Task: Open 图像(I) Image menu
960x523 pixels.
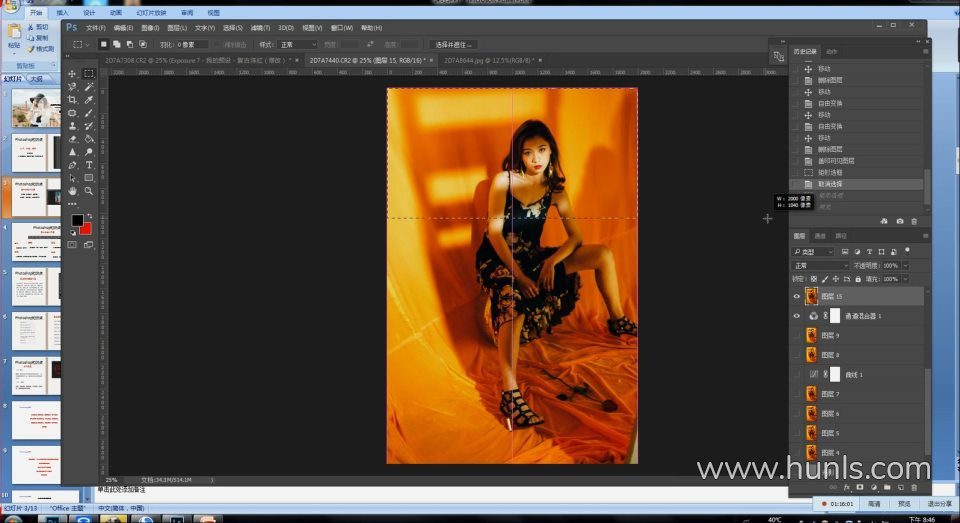Action: click(150, 28)
